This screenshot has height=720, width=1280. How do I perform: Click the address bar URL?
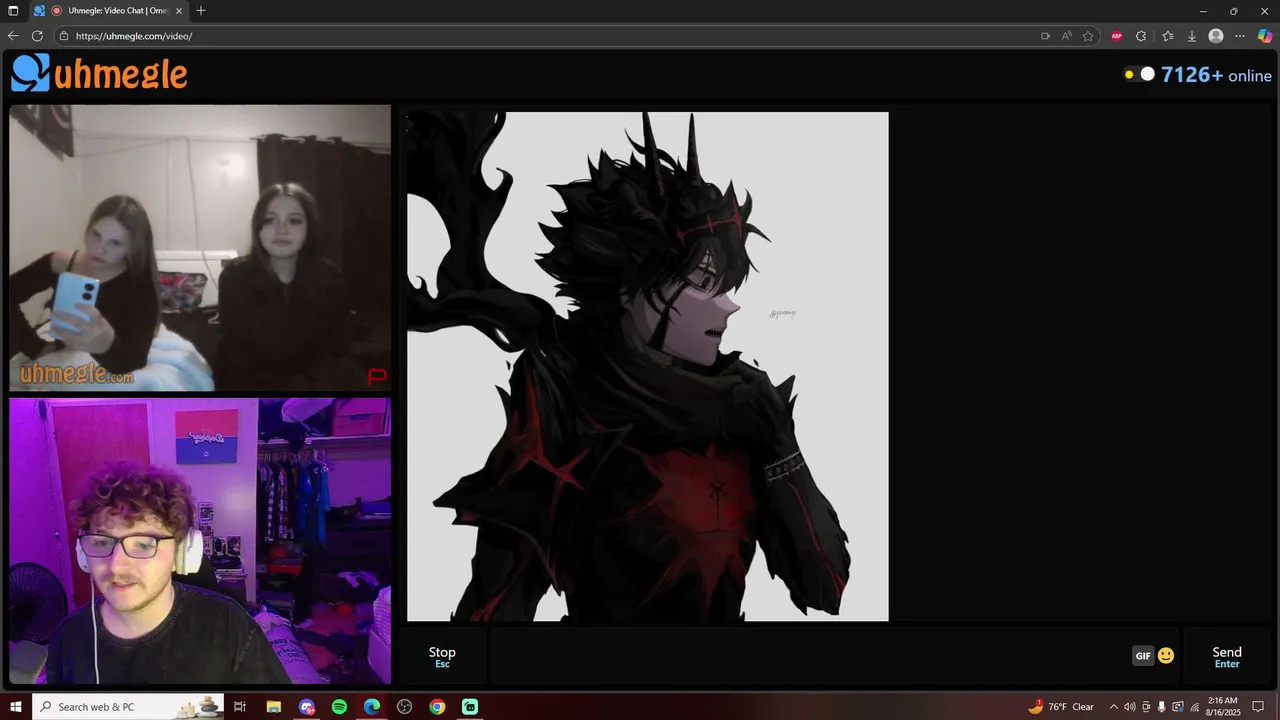[x=134, y=36]
